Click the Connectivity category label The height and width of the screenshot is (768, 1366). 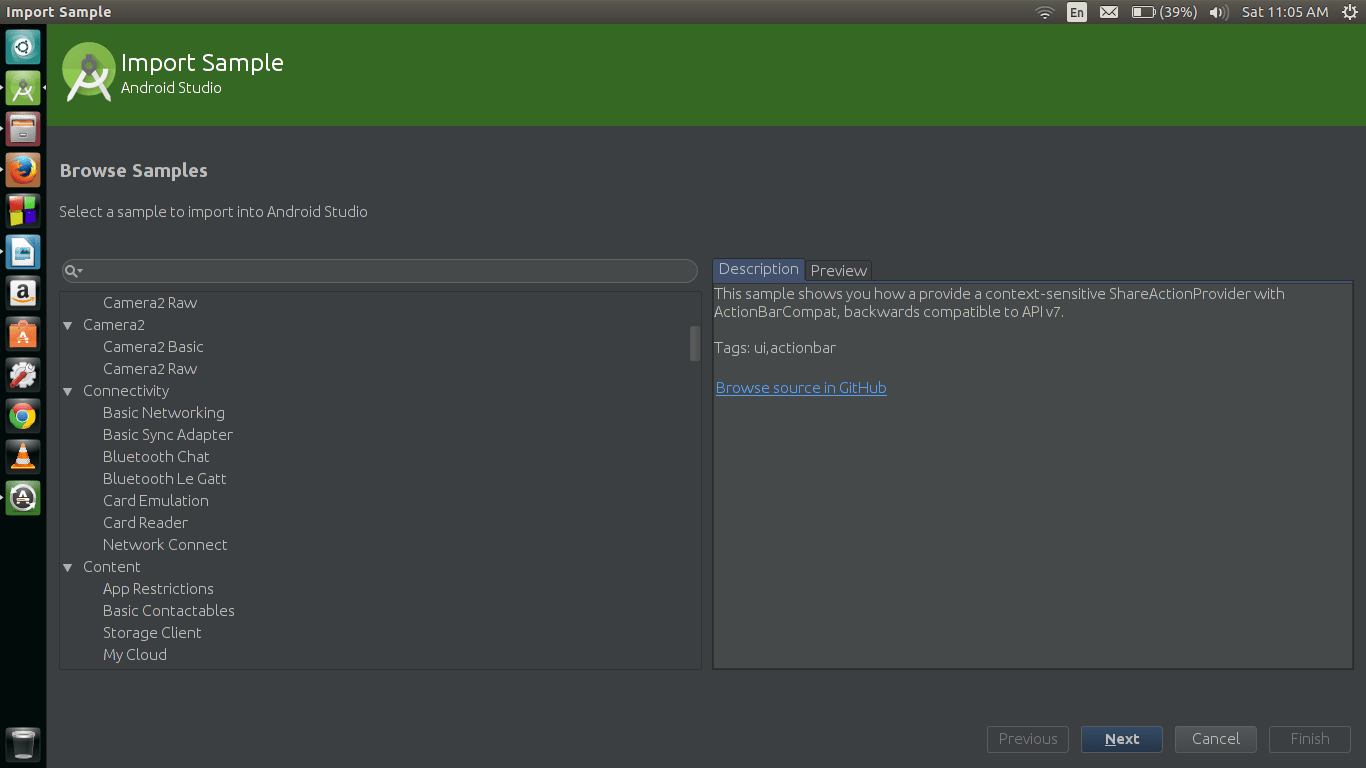pos(126,391)
